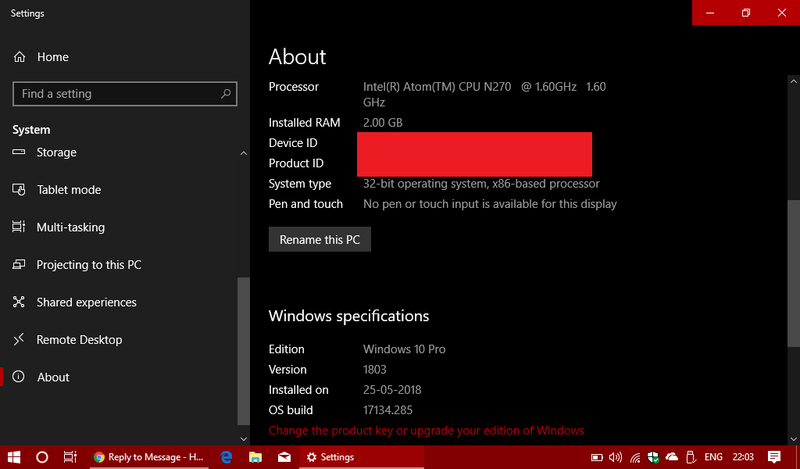
Task: Go to Settings Home
Action: pos(41,57)
